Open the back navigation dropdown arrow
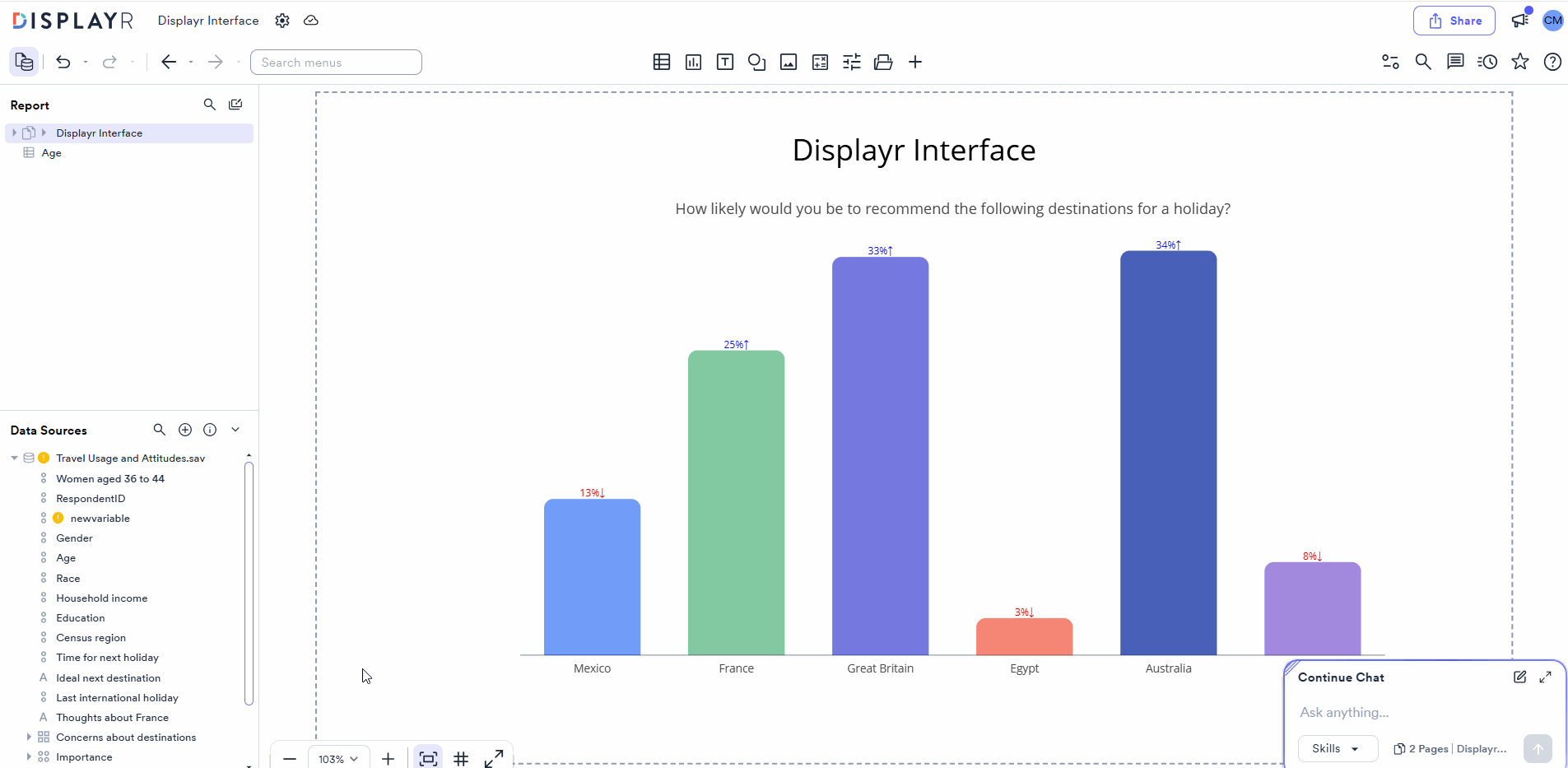 click(x=191, y=62)
